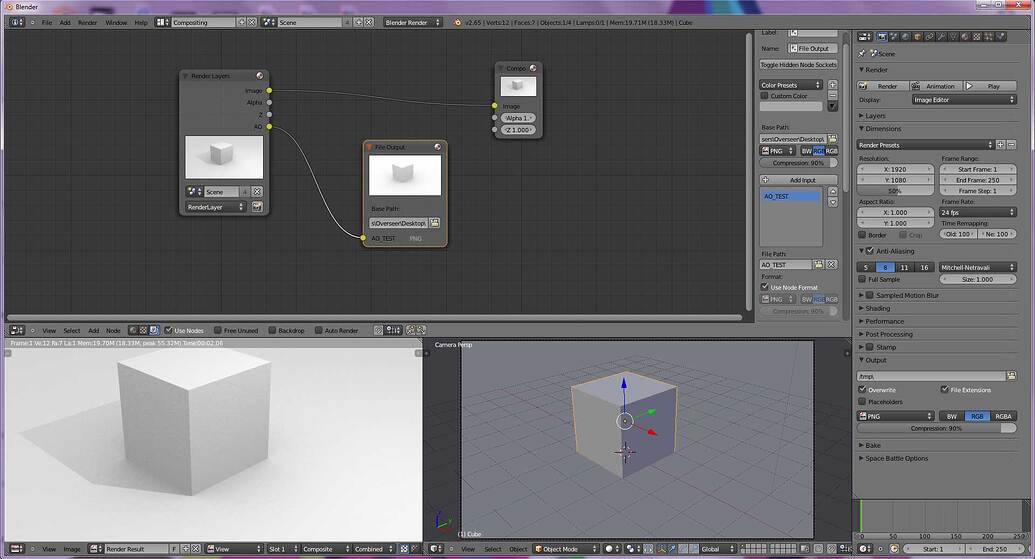1035x559 pixels.
Task: Open the Material properties sphere icon
Action: click(x=965, y=37)
